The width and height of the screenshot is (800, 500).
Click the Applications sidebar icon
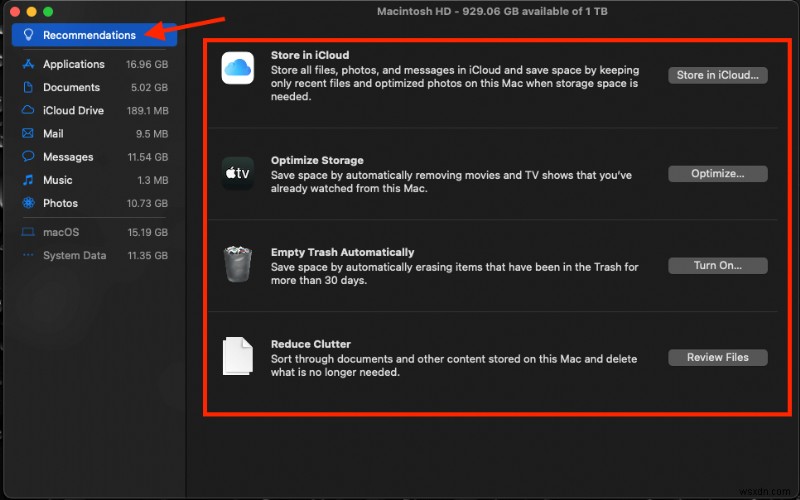click(x=28, y=64)
